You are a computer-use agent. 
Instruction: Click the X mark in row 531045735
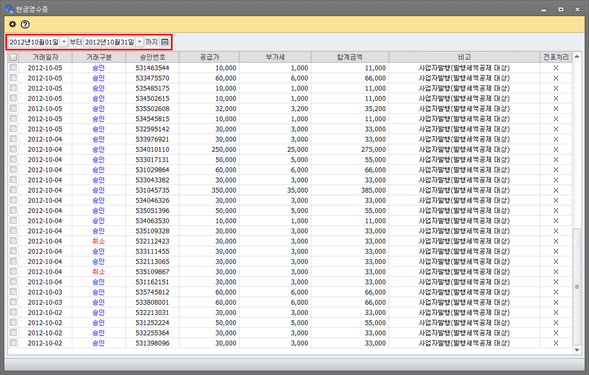tap(556, 190)
